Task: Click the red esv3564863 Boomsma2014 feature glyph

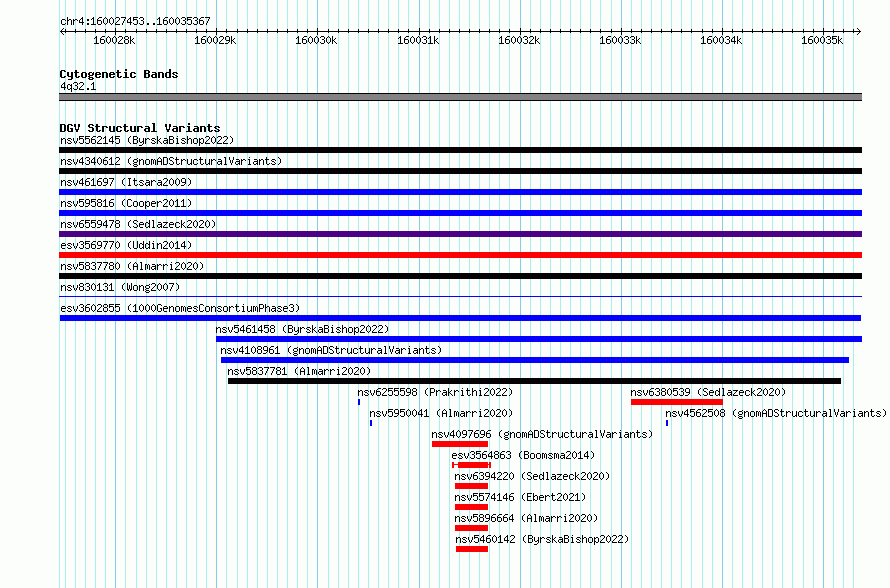Action: point(472,465)
